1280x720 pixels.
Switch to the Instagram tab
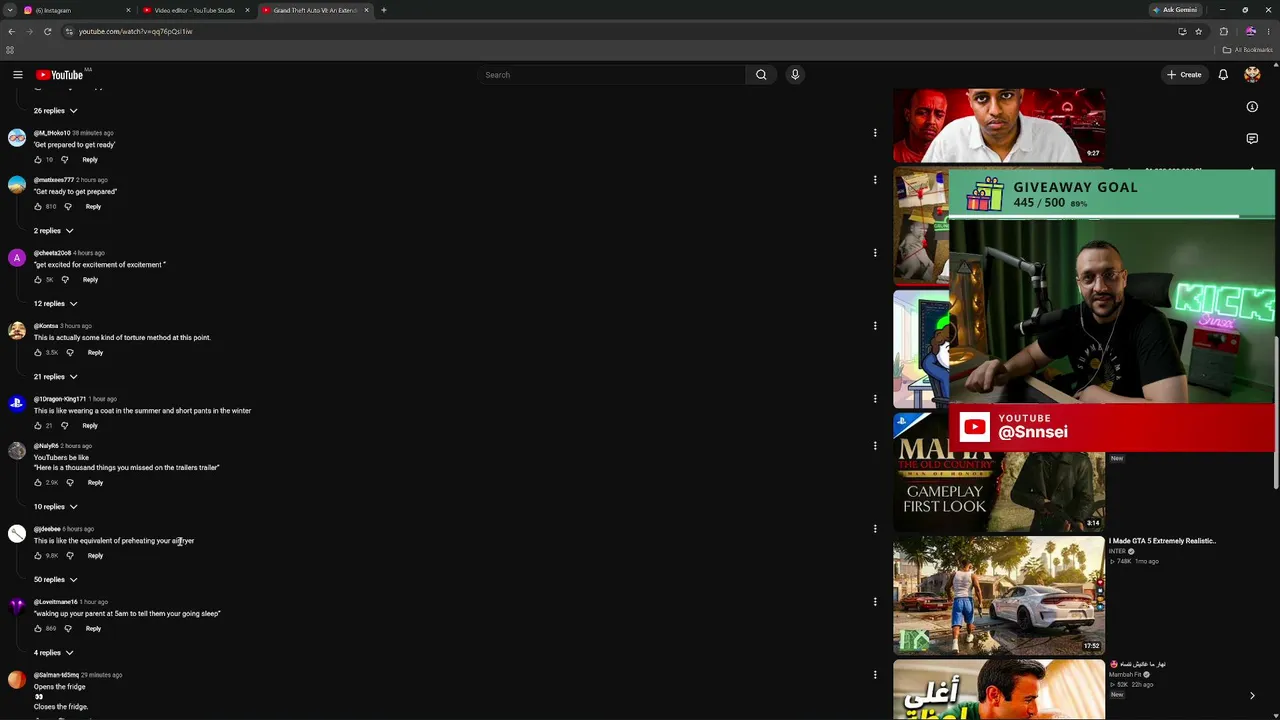(x=75, y=10)
